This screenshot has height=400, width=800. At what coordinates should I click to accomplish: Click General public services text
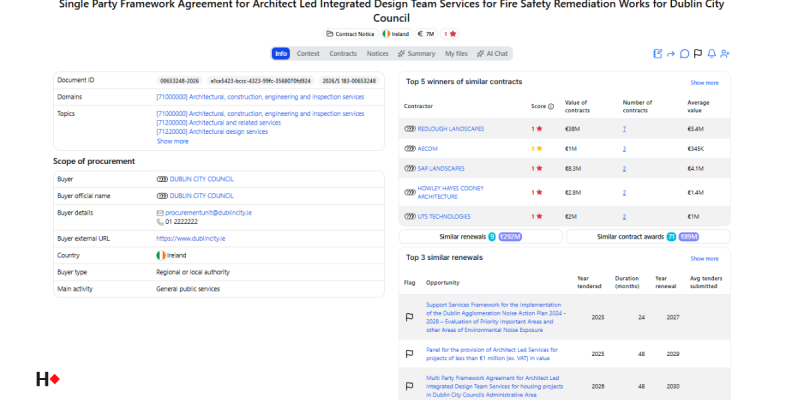point(188,289)
